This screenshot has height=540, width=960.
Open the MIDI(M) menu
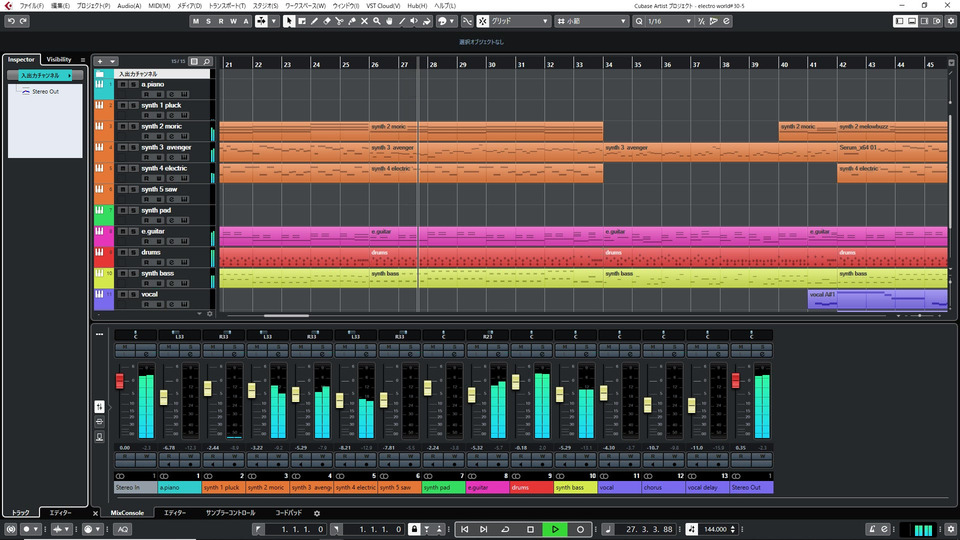point(159,5)
